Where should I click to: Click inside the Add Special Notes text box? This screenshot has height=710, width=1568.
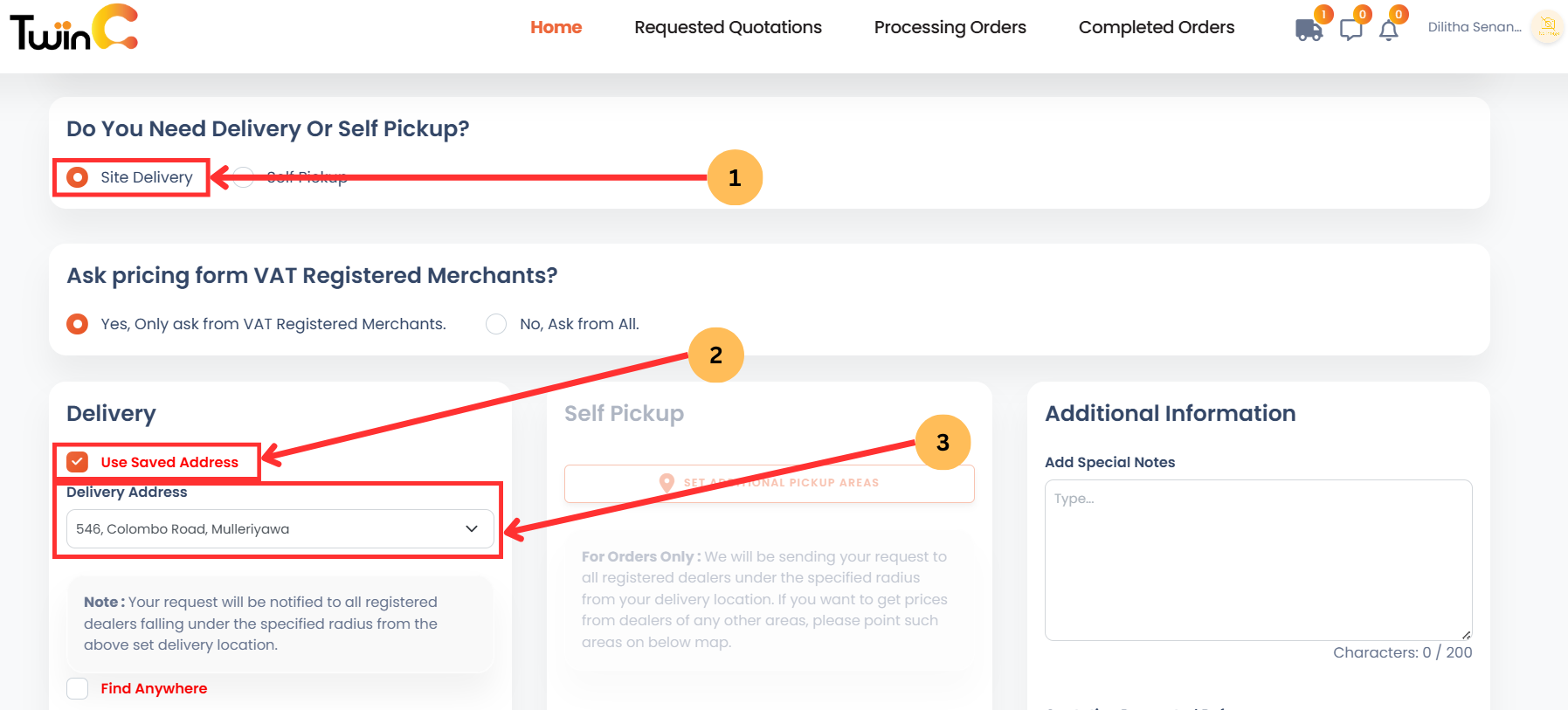[x=1258, y=559]
